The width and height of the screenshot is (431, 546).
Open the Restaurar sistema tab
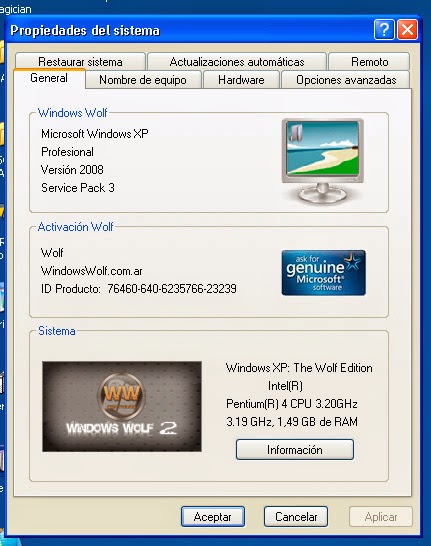(x=80, y=62)
